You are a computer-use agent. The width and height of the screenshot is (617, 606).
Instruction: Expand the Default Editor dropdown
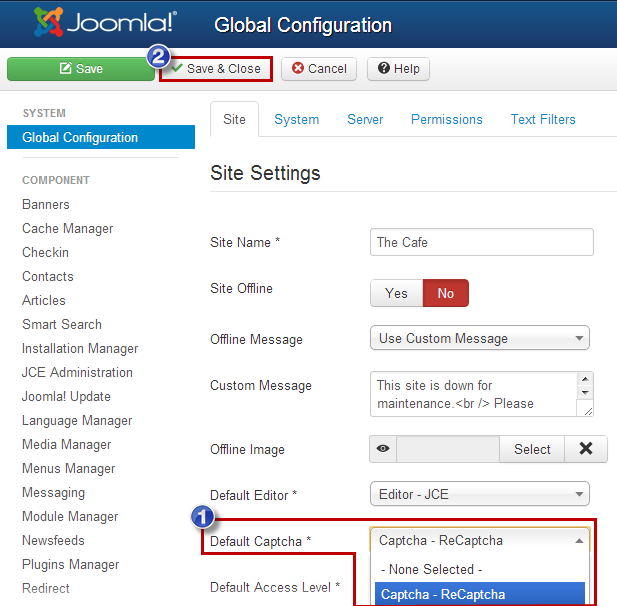tap(479, 493)
